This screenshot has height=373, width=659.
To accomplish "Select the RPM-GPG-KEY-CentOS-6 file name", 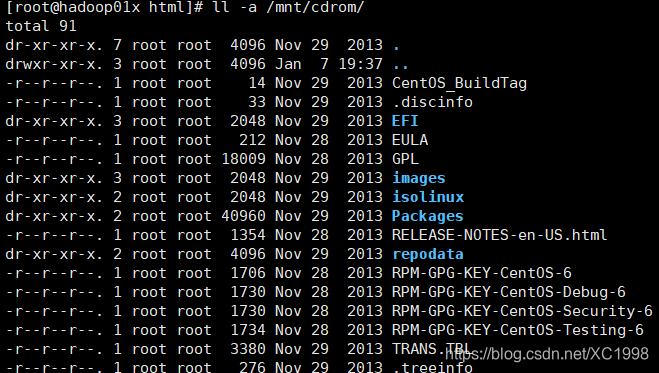I will [482, 273].
